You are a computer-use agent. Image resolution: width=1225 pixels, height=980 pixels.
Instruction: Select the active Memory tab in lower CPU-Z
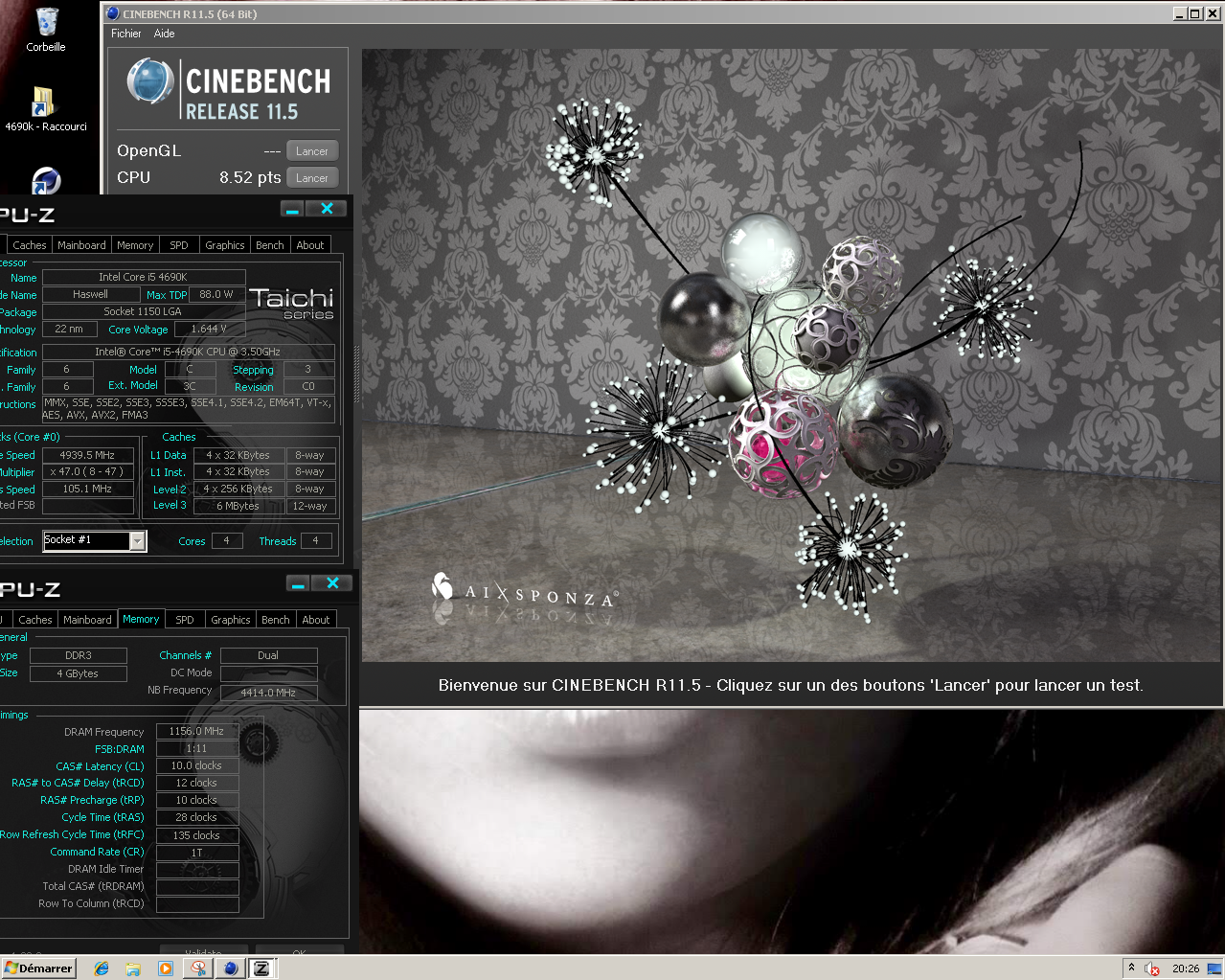141,619
